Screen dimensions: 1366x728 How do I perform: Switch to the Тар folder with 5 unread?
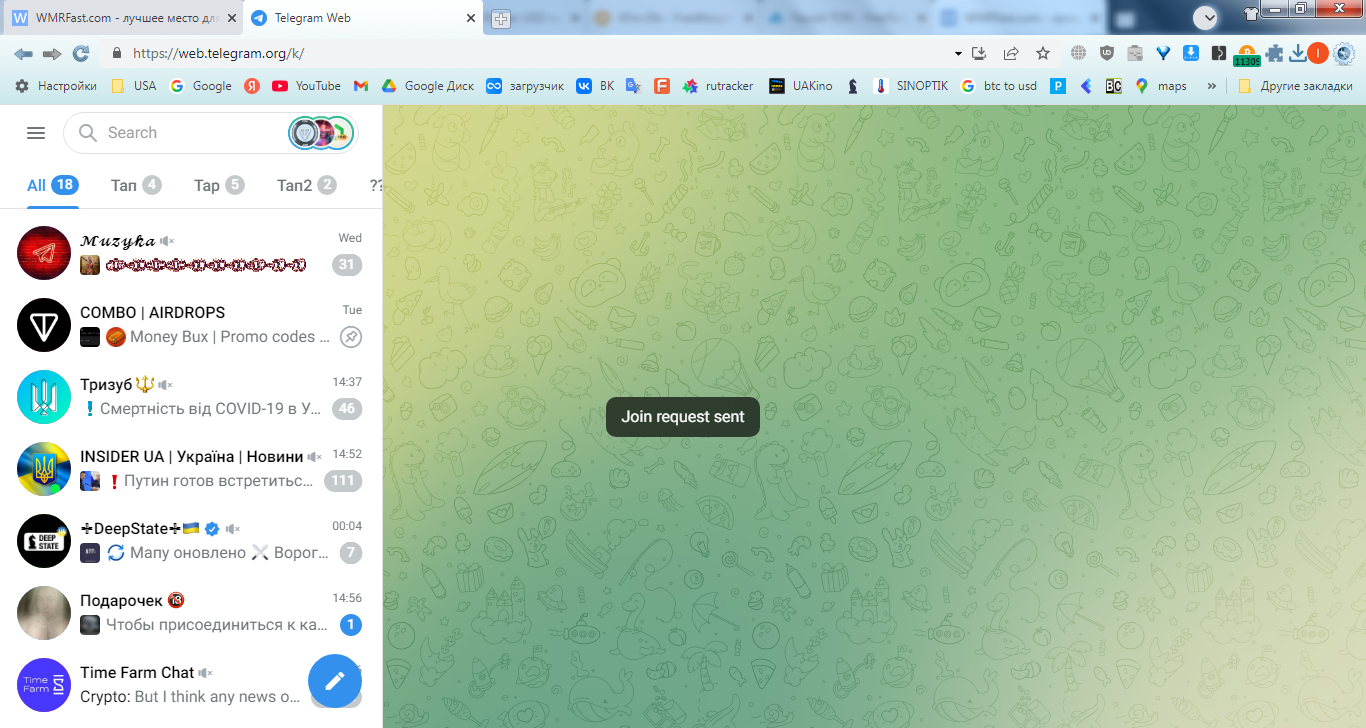pyautogui.click(x=219, y=185)
